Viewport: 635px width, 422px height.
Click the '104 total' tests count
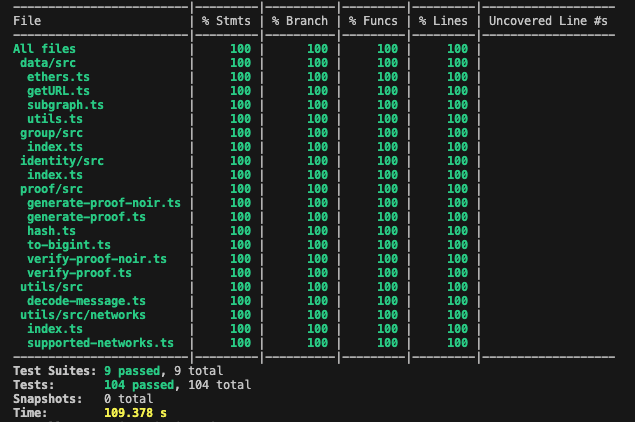pos(219,385)
